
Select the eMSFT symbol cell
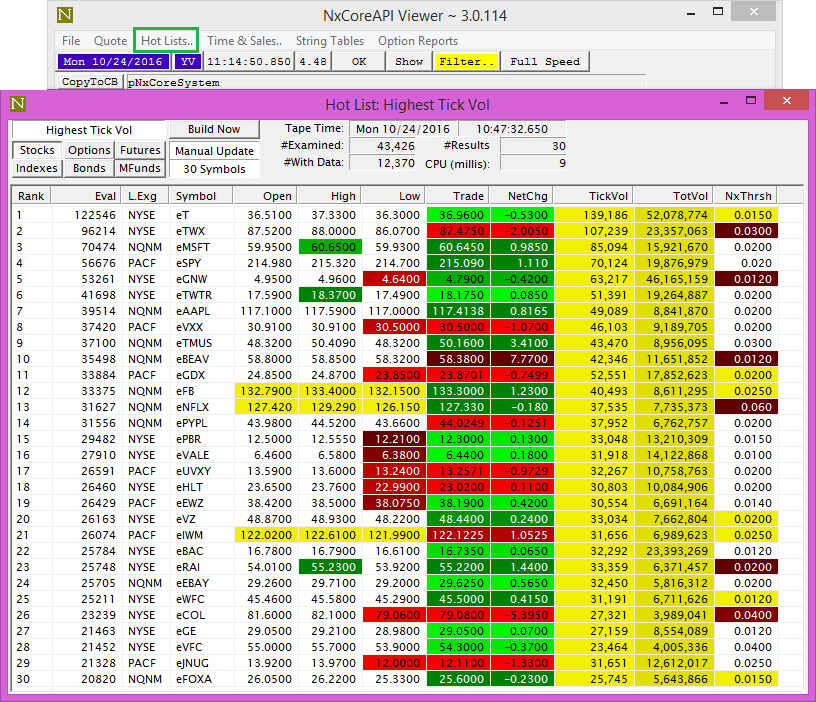pos(201,247)
